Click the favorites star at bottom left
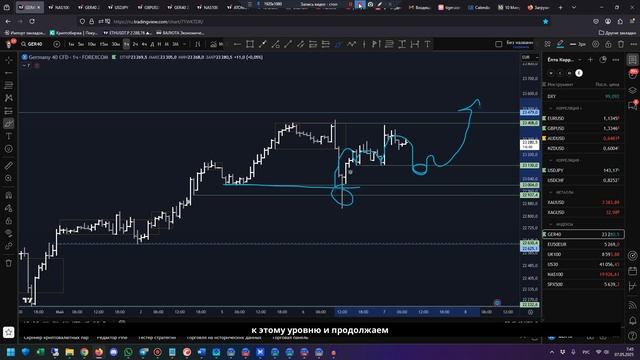The image size is (640, 360). click(x=8, y=332)
